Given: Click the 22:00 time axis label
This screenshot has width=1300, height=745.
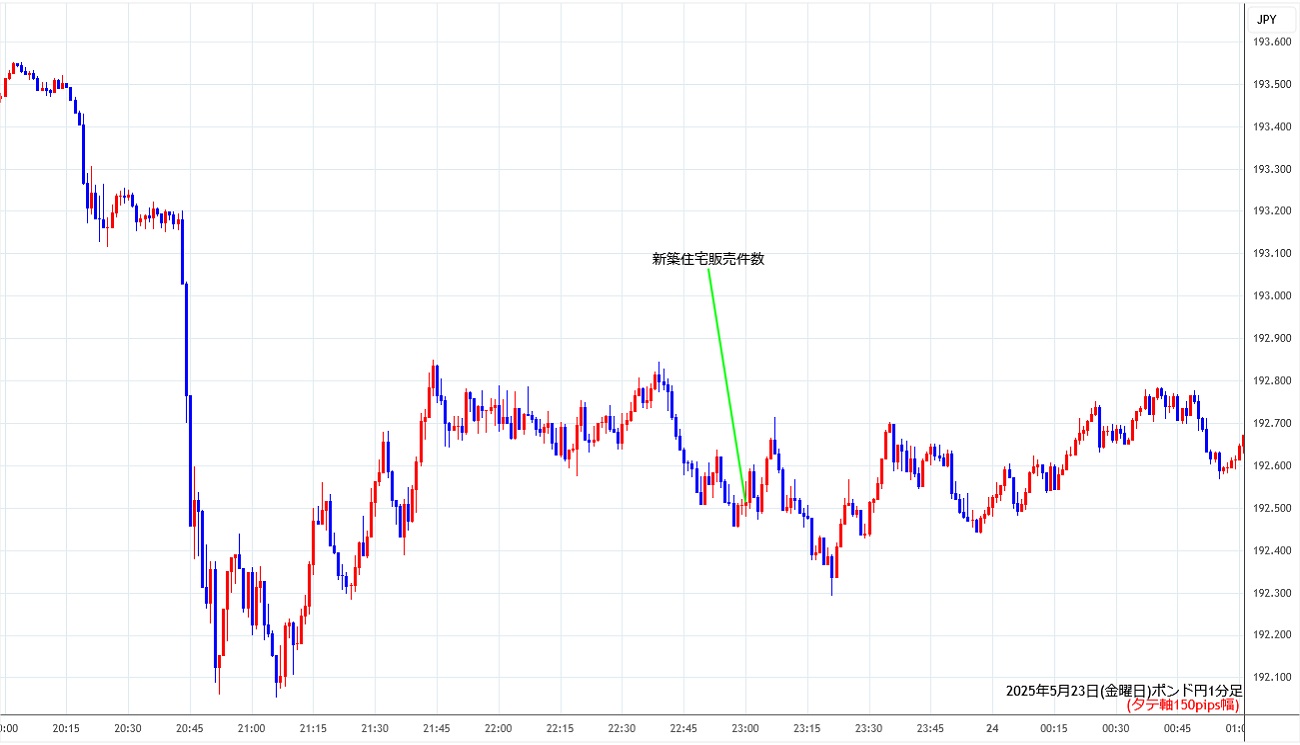Looking at the screenshot, I should 498,729.
